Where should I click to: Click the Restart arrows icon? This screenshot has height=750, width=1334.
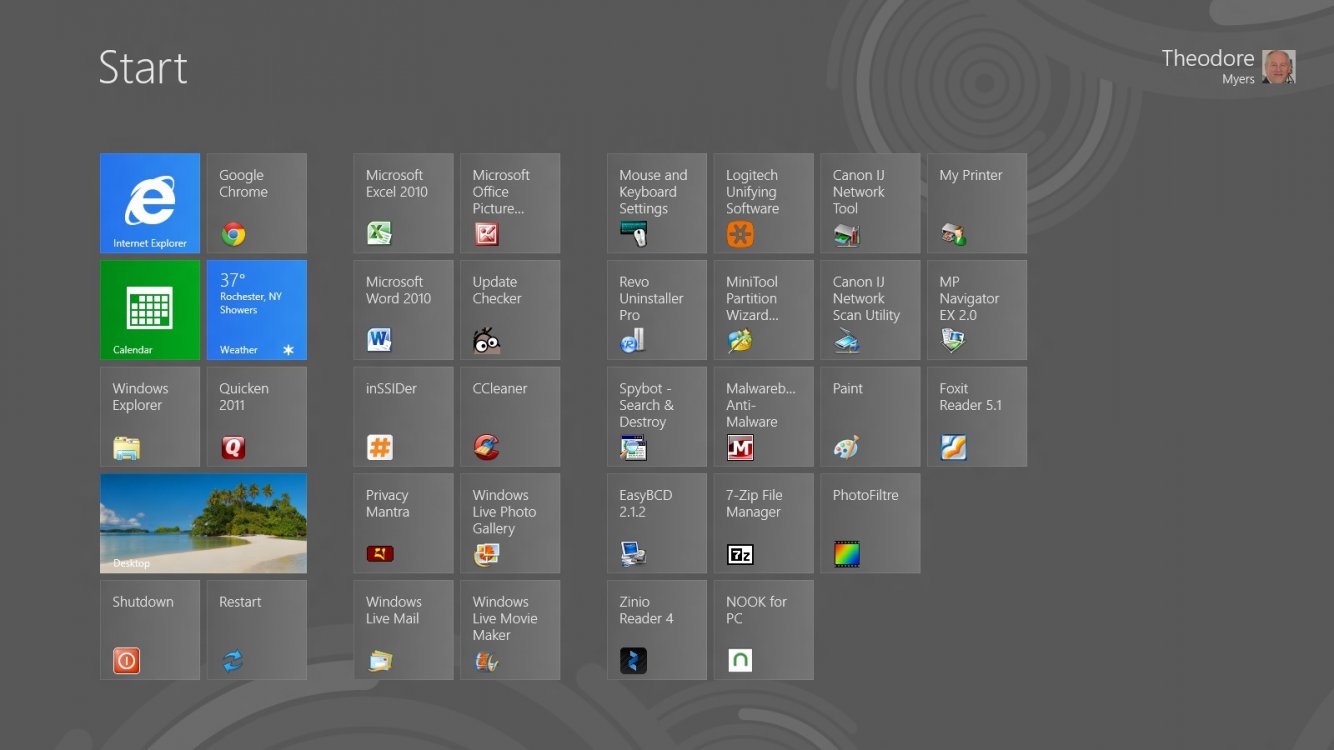(x=233, y=661)
